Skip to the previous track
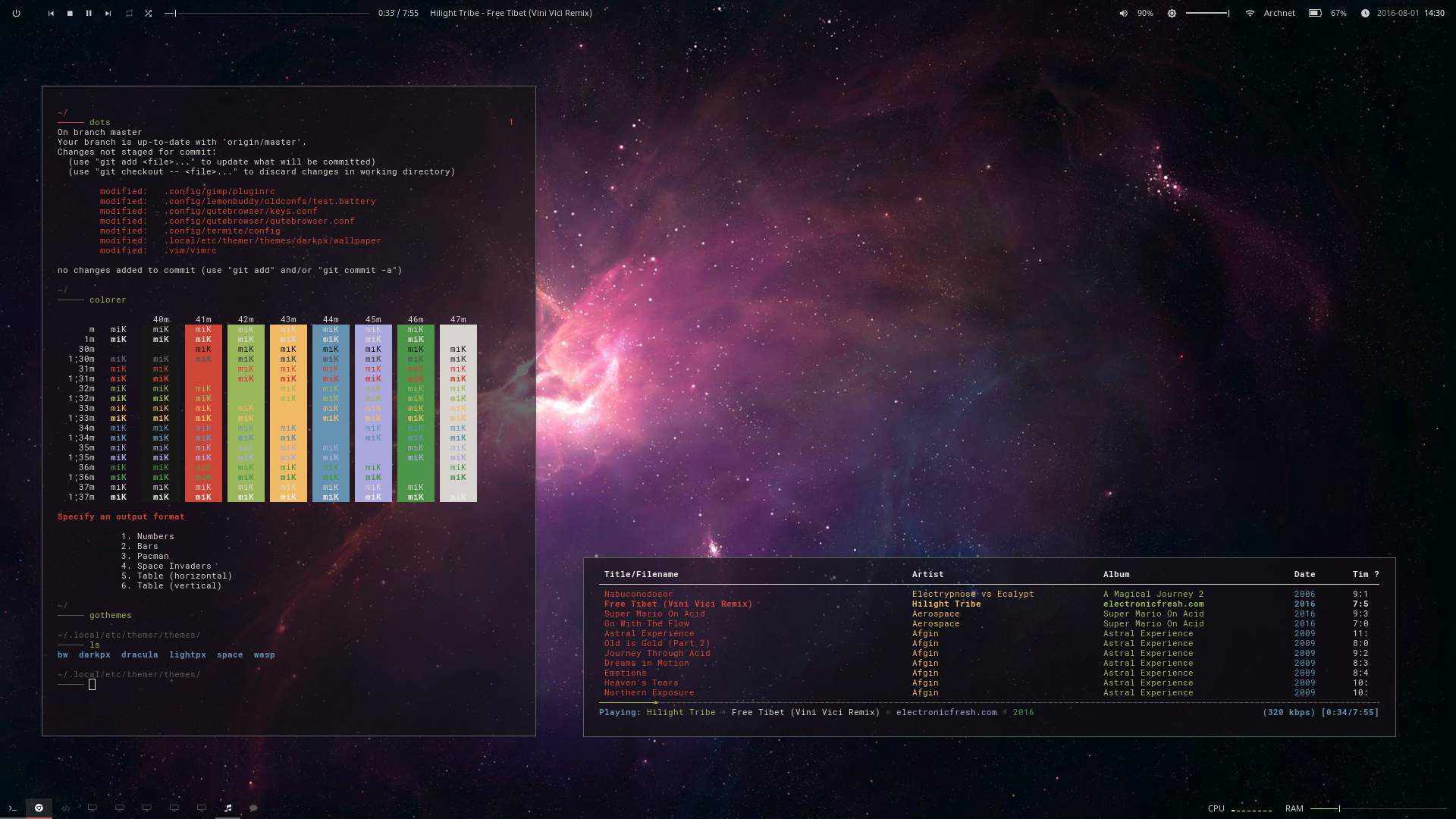Image resolution: width=1456 pixels, height=819 pixels. click(51, 13)
